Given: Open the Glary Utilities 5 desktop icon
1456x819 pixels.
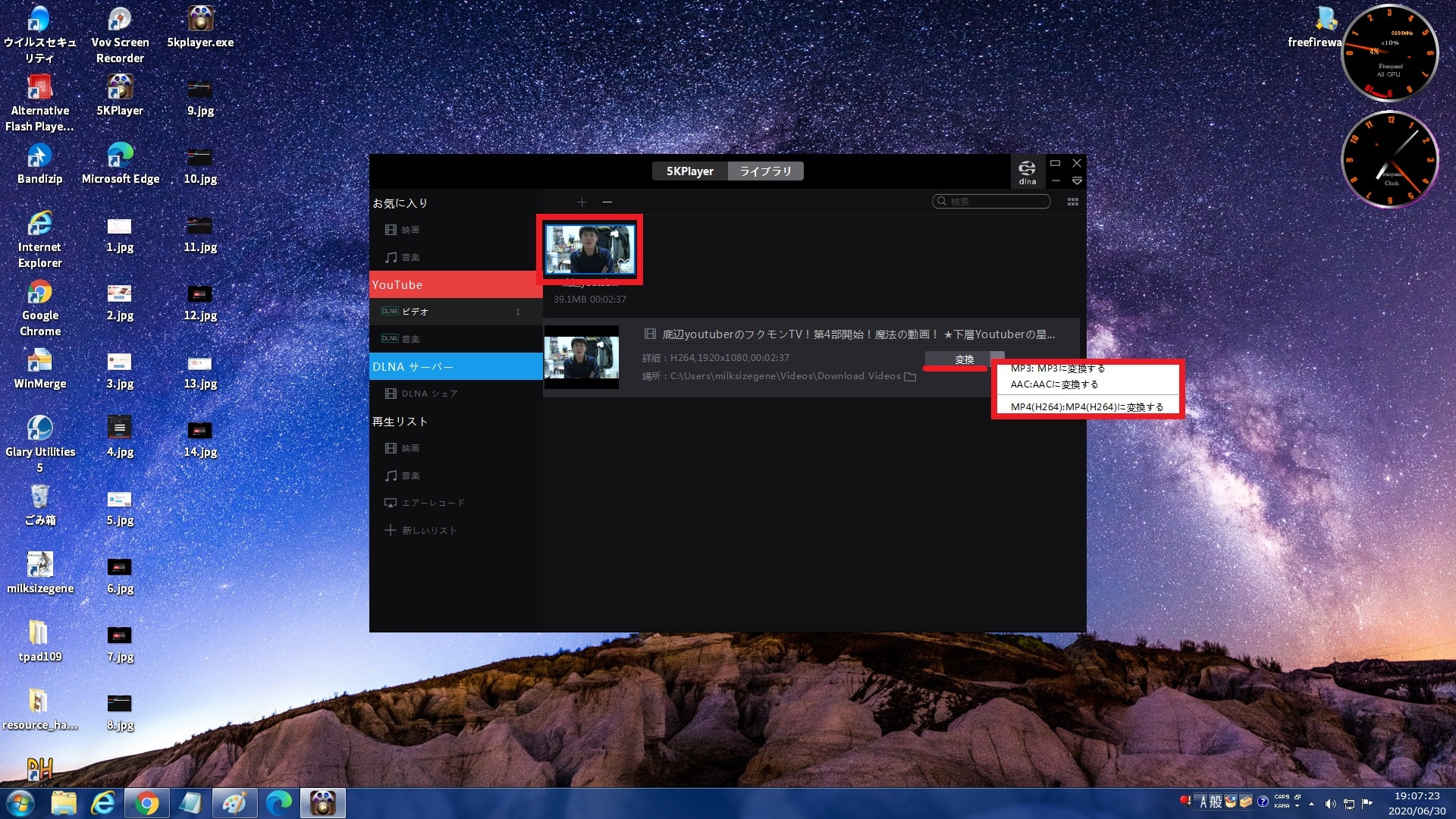Looking at the screenshot, I should 39,444.
